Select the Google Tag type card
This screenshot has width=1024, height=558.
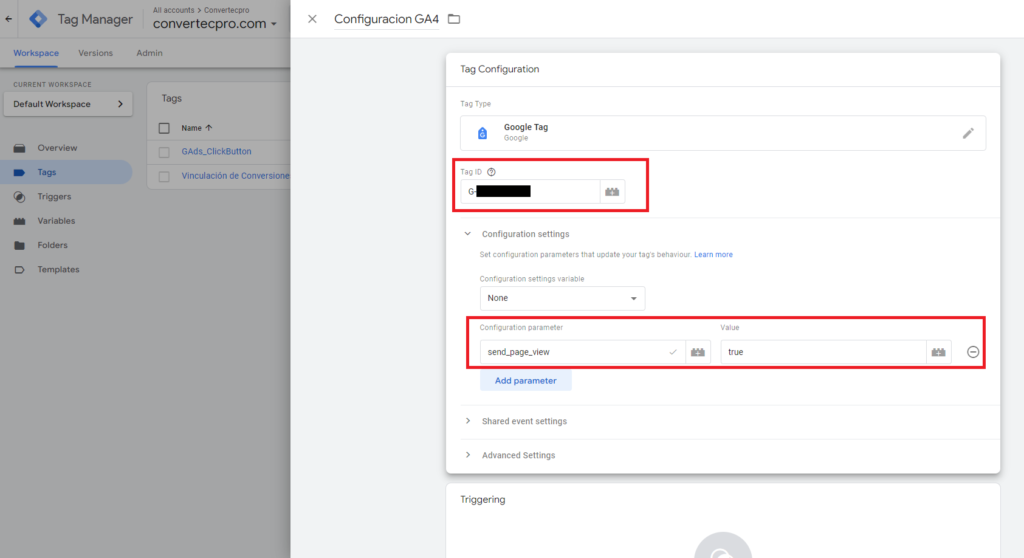(723, 133)
